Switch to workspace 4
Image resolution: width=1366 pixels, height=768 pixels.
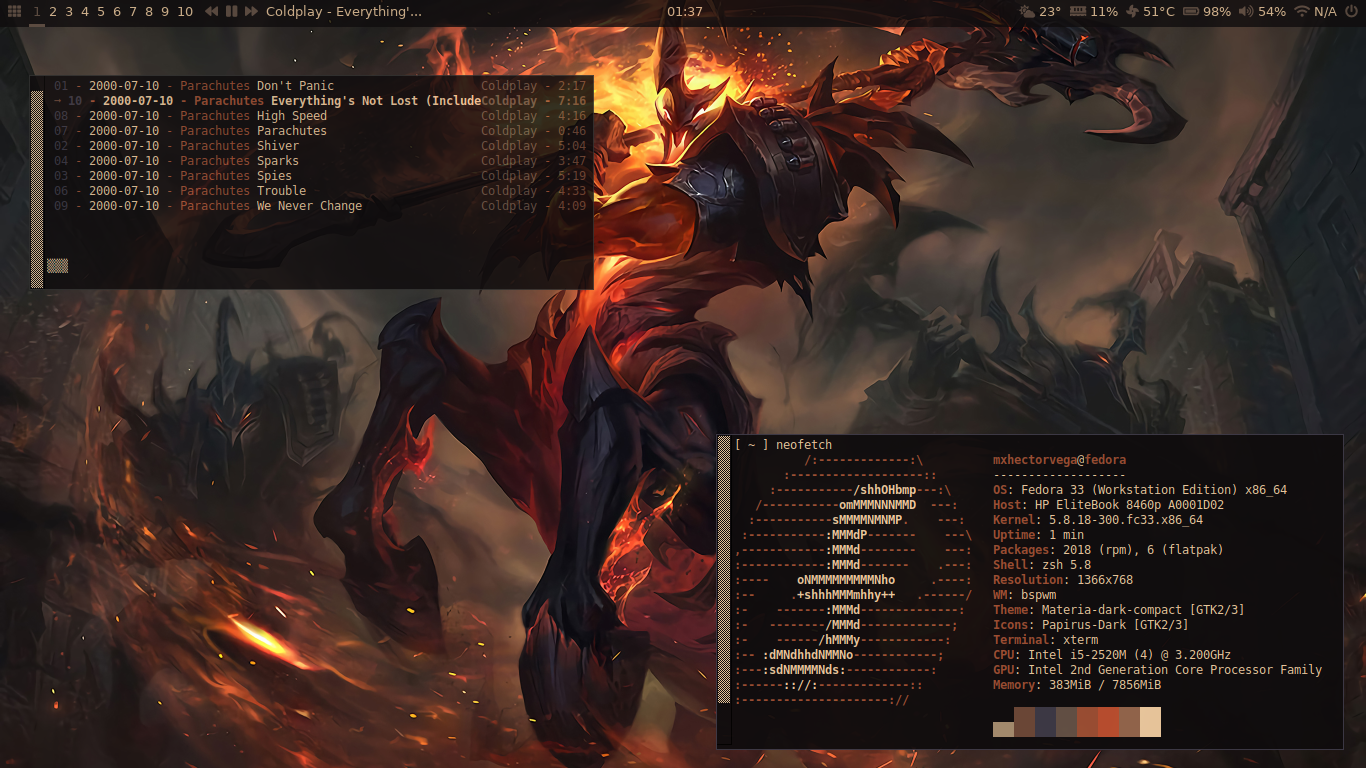pyautogui.click(x=85, y=12)
